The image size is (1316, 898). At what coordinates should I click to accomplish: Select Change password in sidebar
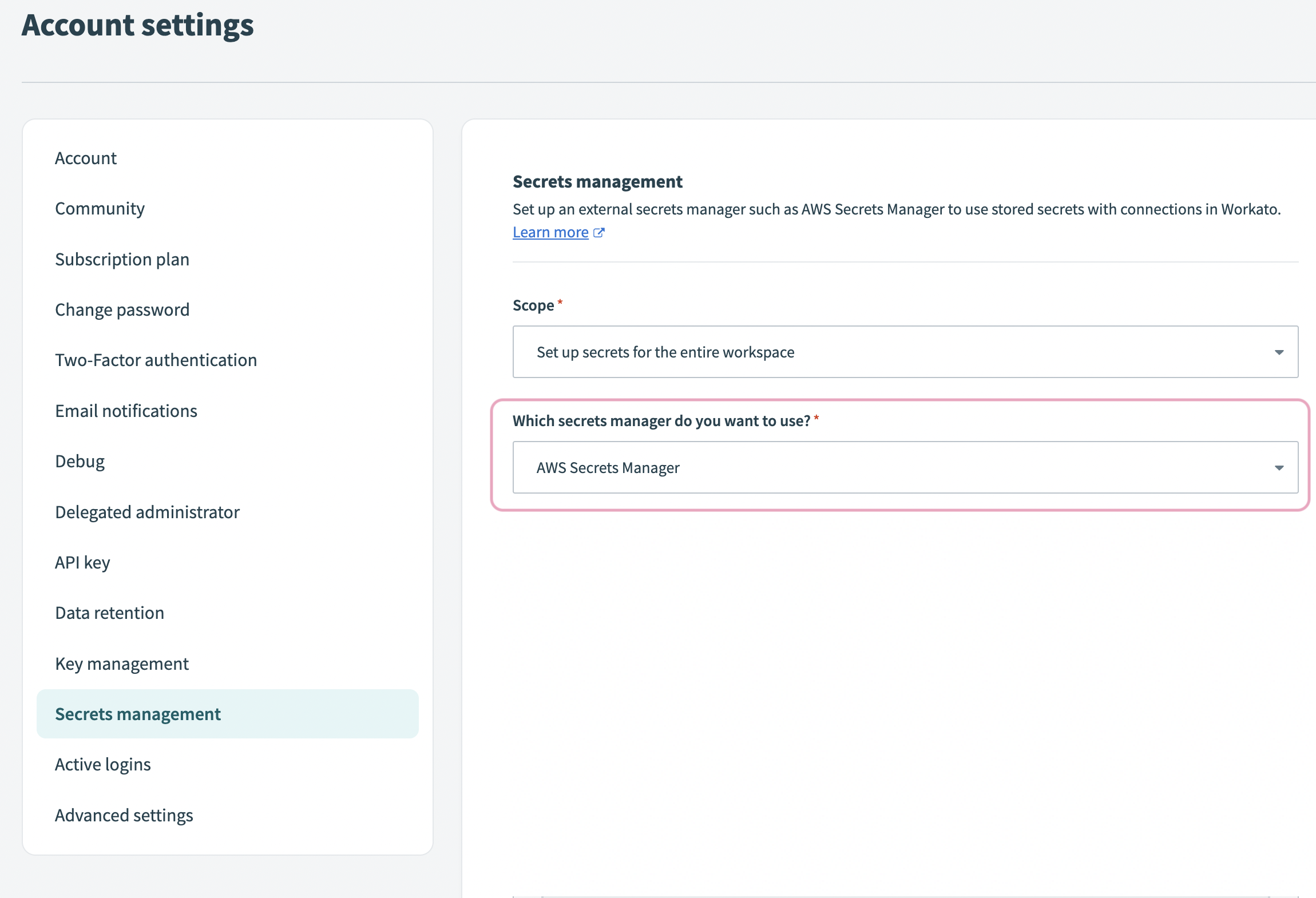pyautogui.click(x=122, y=310)
